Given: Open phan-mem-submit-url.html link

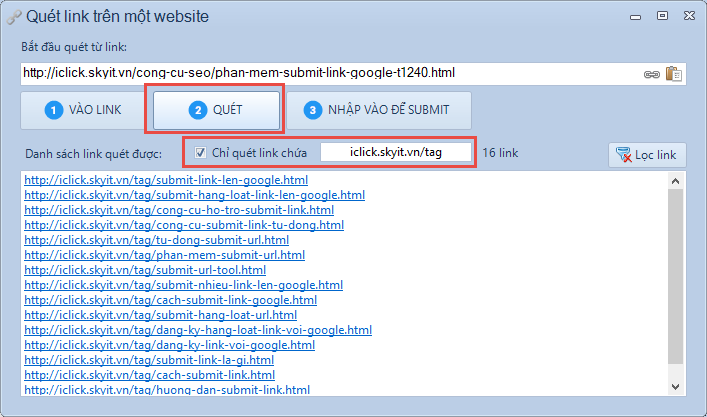Looking at the screenshot, I should [165, 255].
